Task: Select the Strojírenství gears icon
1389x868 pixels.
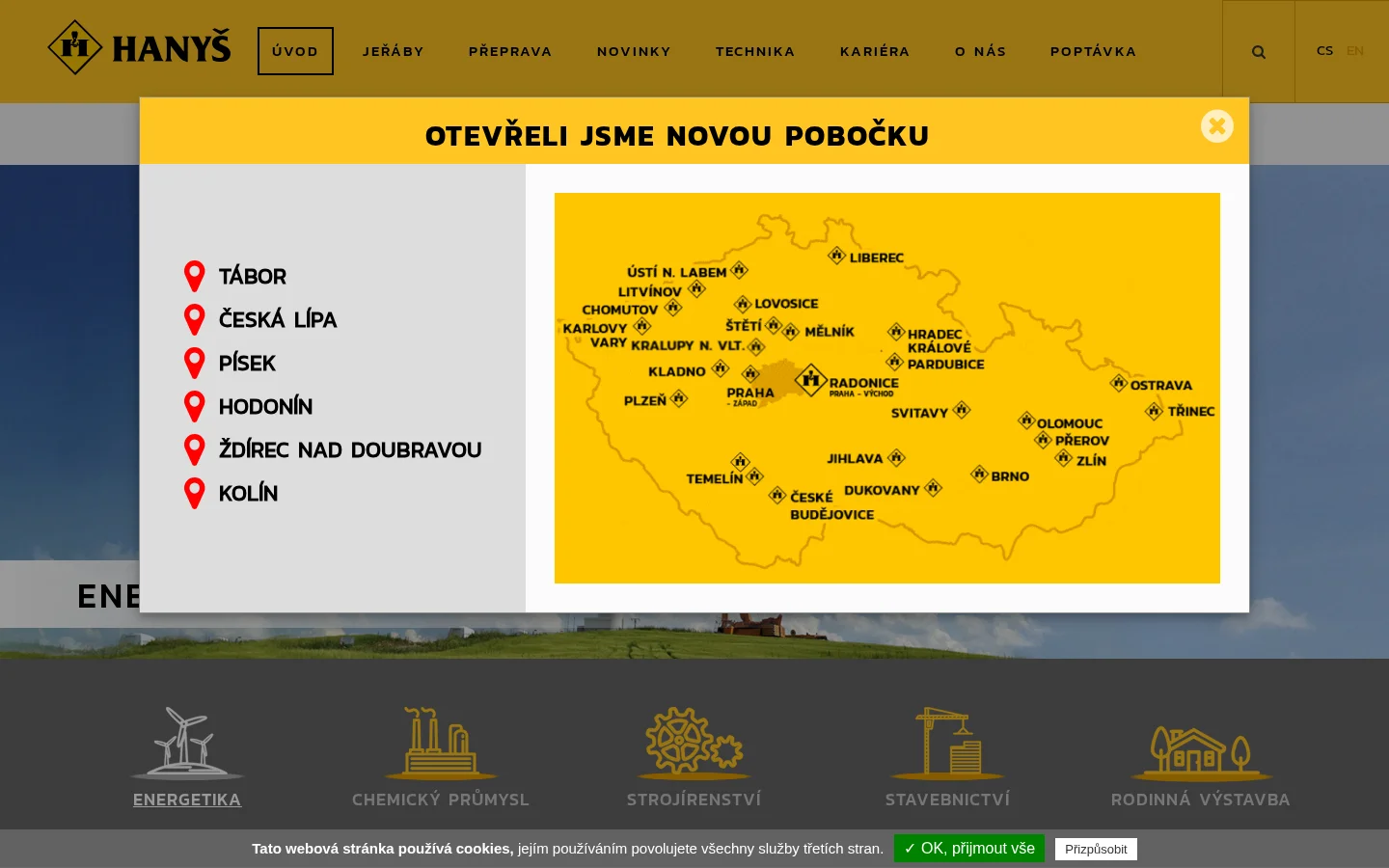Action: 694,743
